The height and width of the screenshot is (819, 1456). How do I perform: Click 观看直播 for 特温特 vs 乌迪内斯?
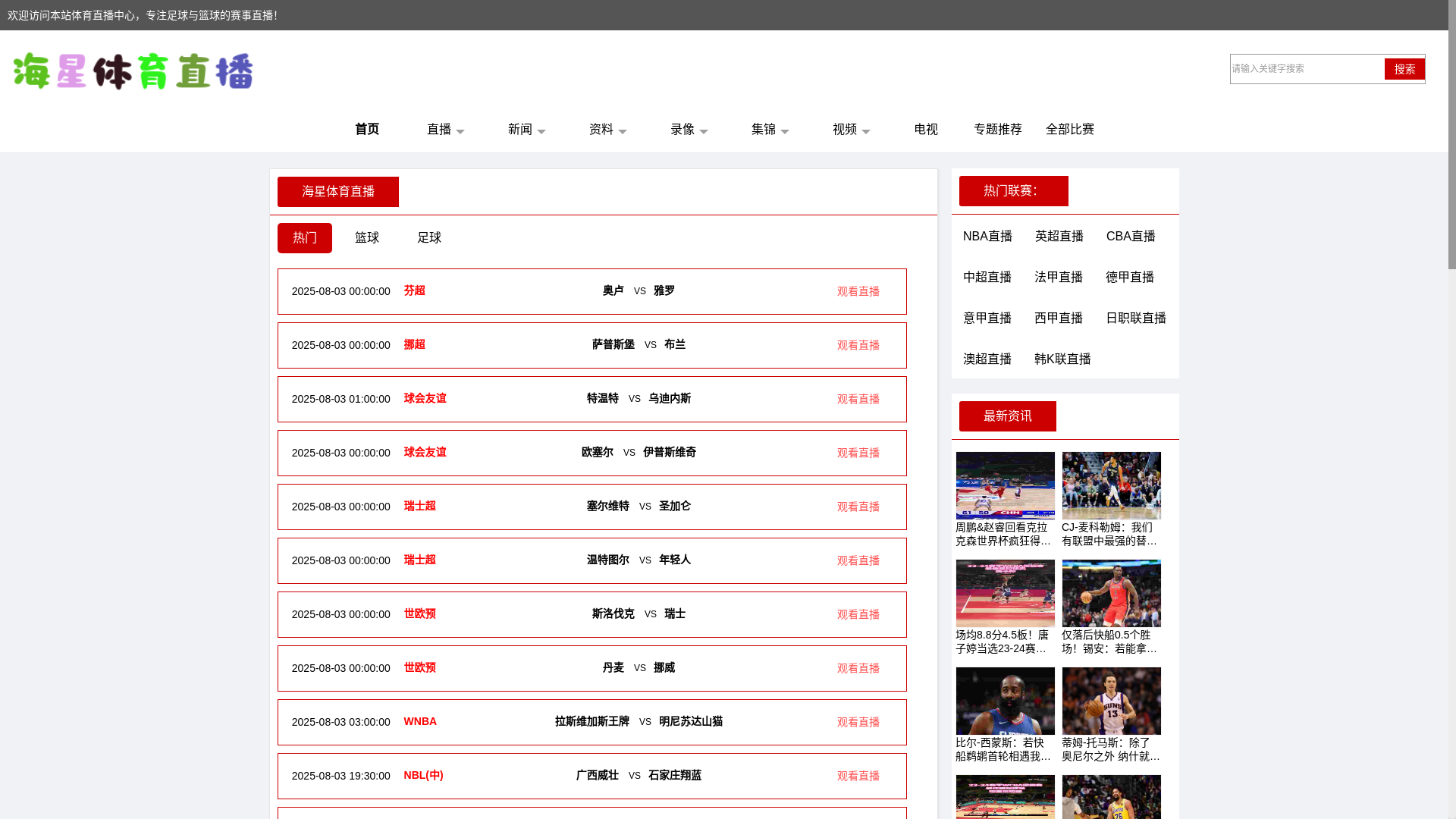coord(858,400)
